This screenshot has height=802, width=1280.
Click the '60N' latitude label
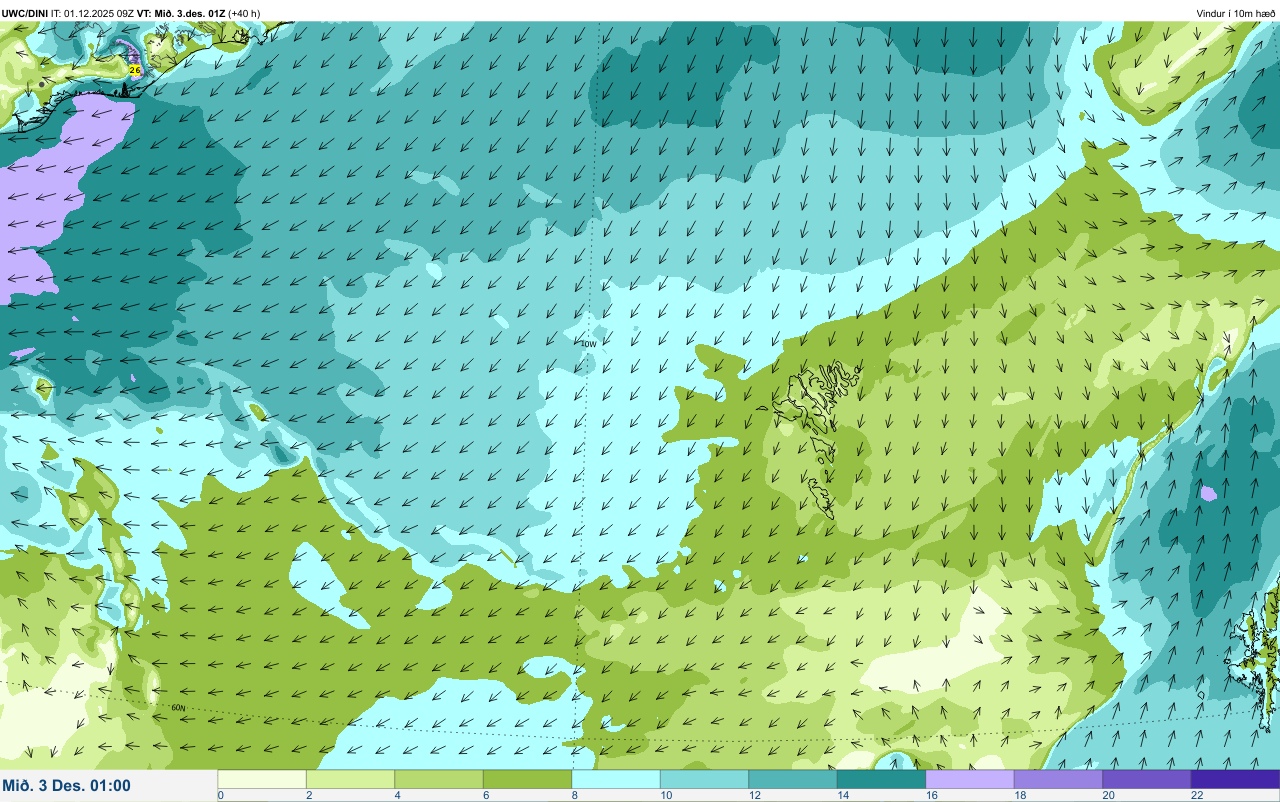pos(178,708)
